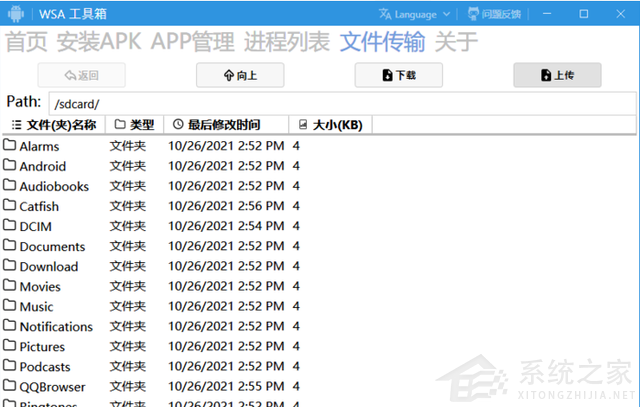Screen dimensions: 640x407
Task: Click the 上传 upload button
Action: click(557, 75)
